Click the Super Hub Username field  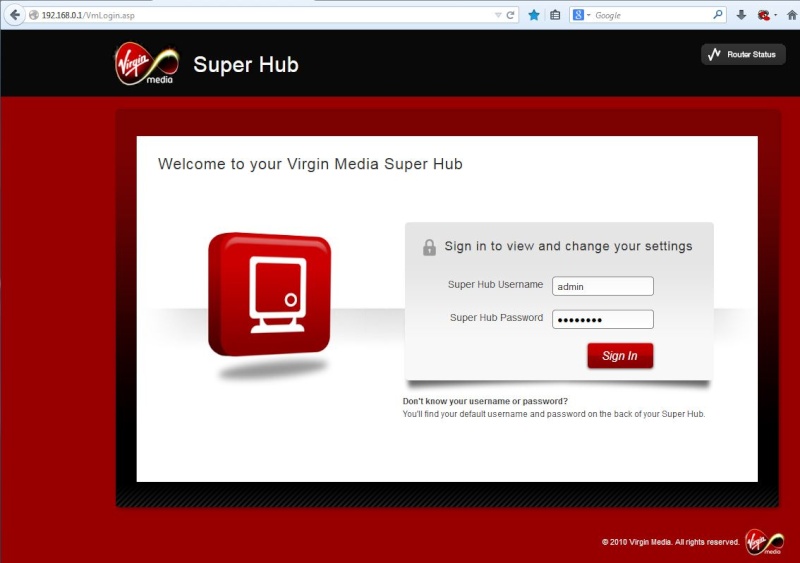point(603,286)
